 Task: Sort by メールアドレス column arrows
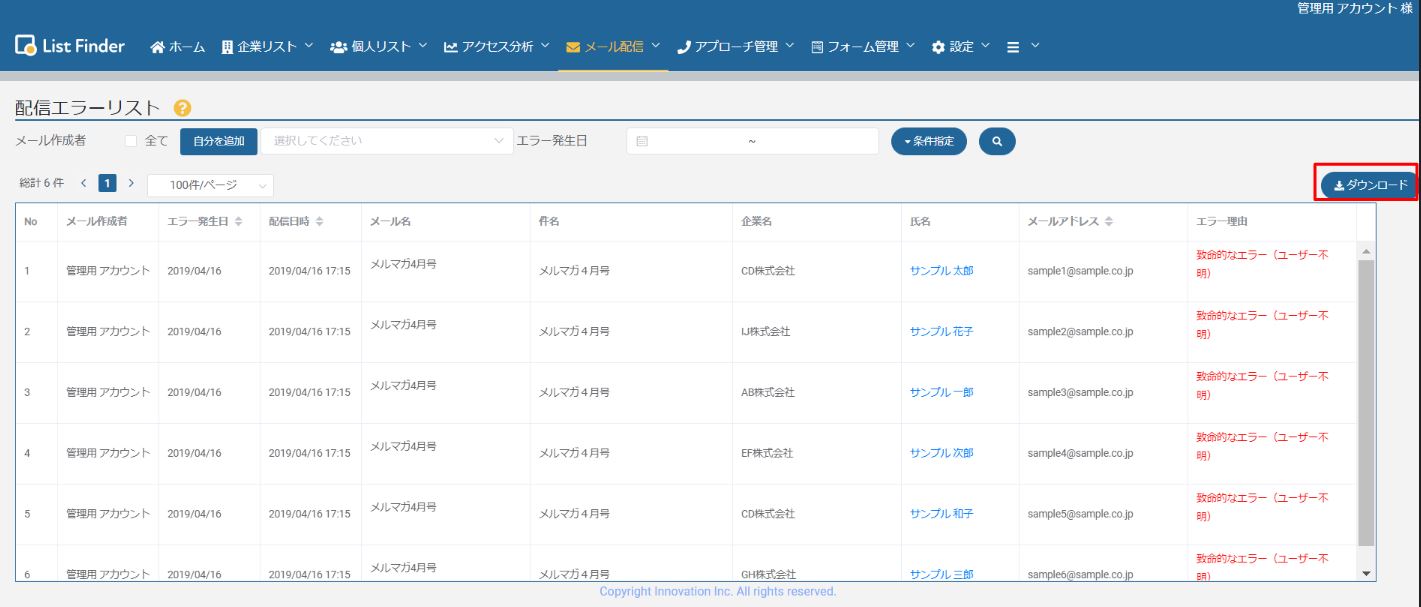pyautogui.click(x=1111, y=222)
